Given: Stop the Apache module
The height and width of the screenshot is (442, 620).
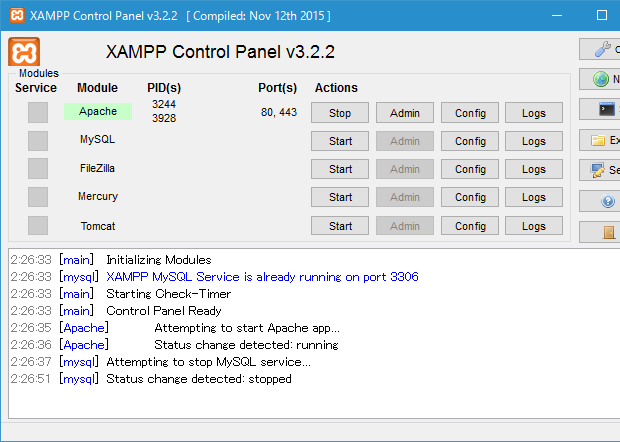Looking at the screenshot, I should click(x=340, y=113).
